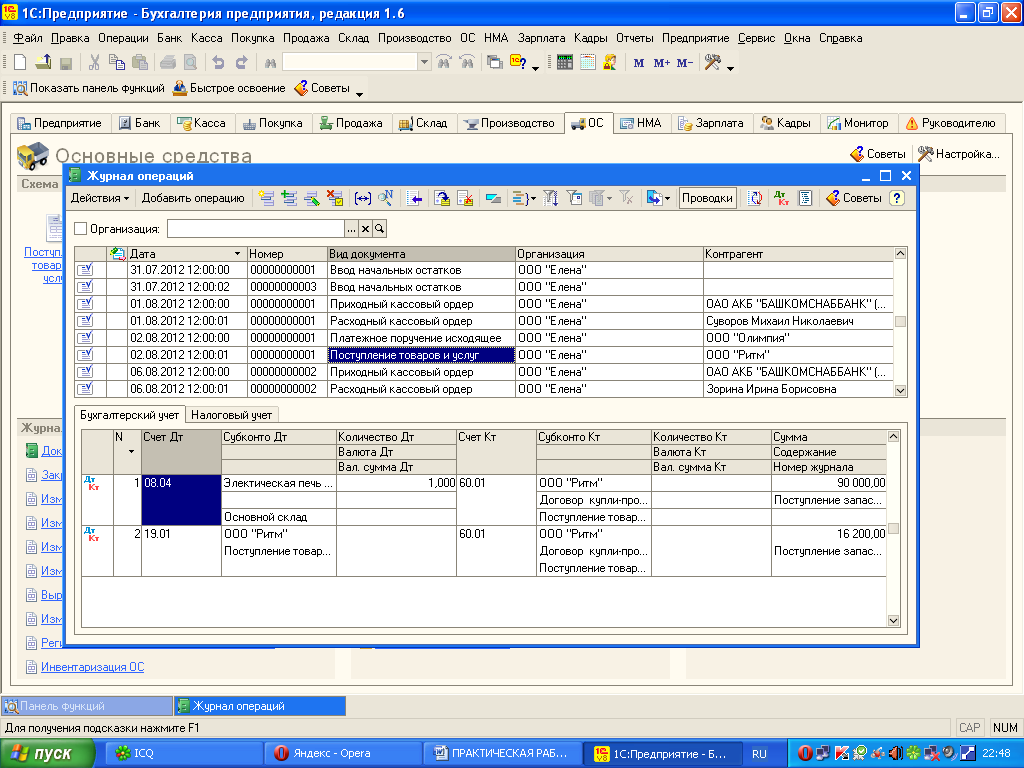Click the Dt/Kt posting result icon in the toolbar

(781, 198)
